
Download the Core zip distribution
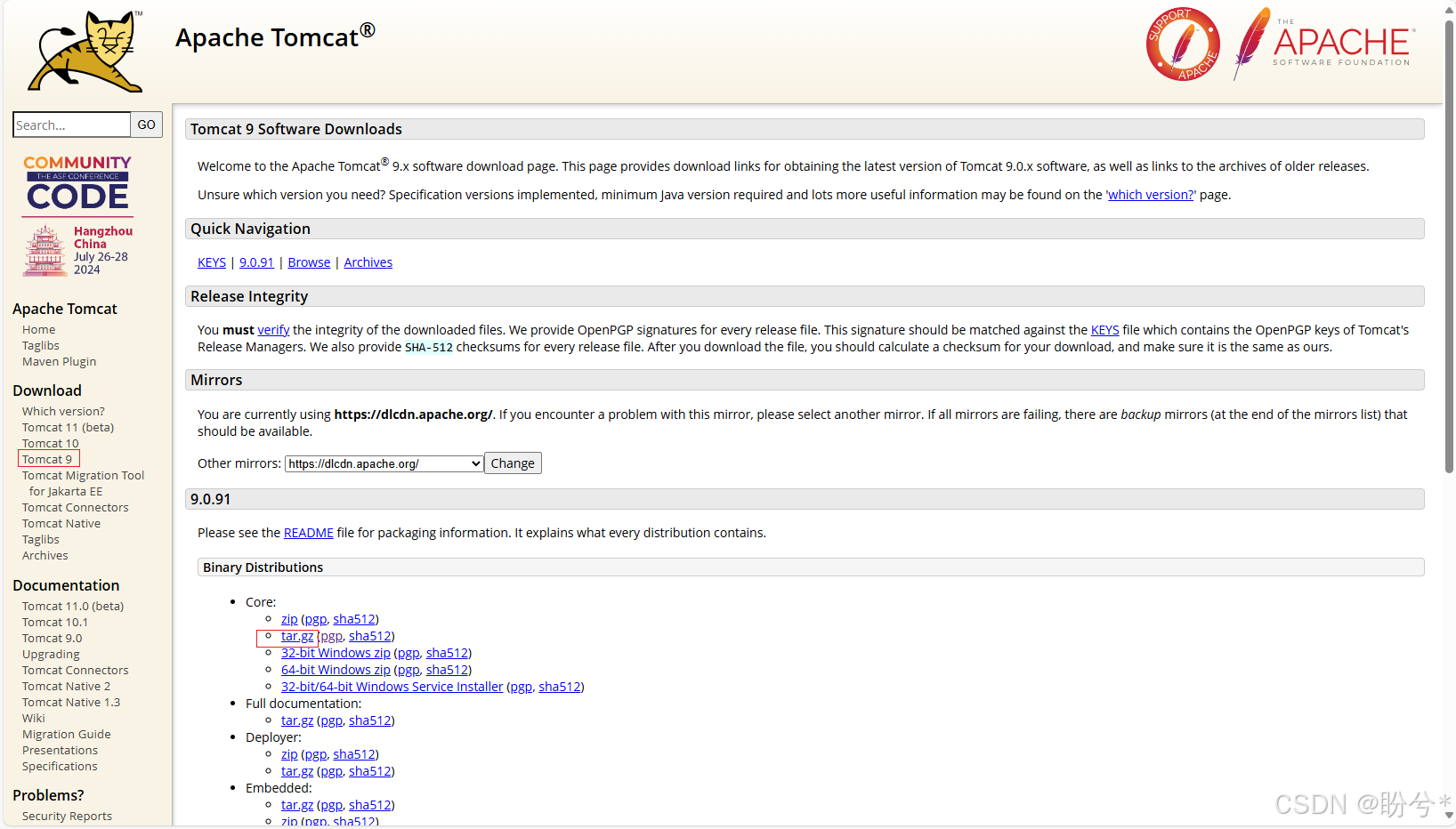tap(289, 619)
